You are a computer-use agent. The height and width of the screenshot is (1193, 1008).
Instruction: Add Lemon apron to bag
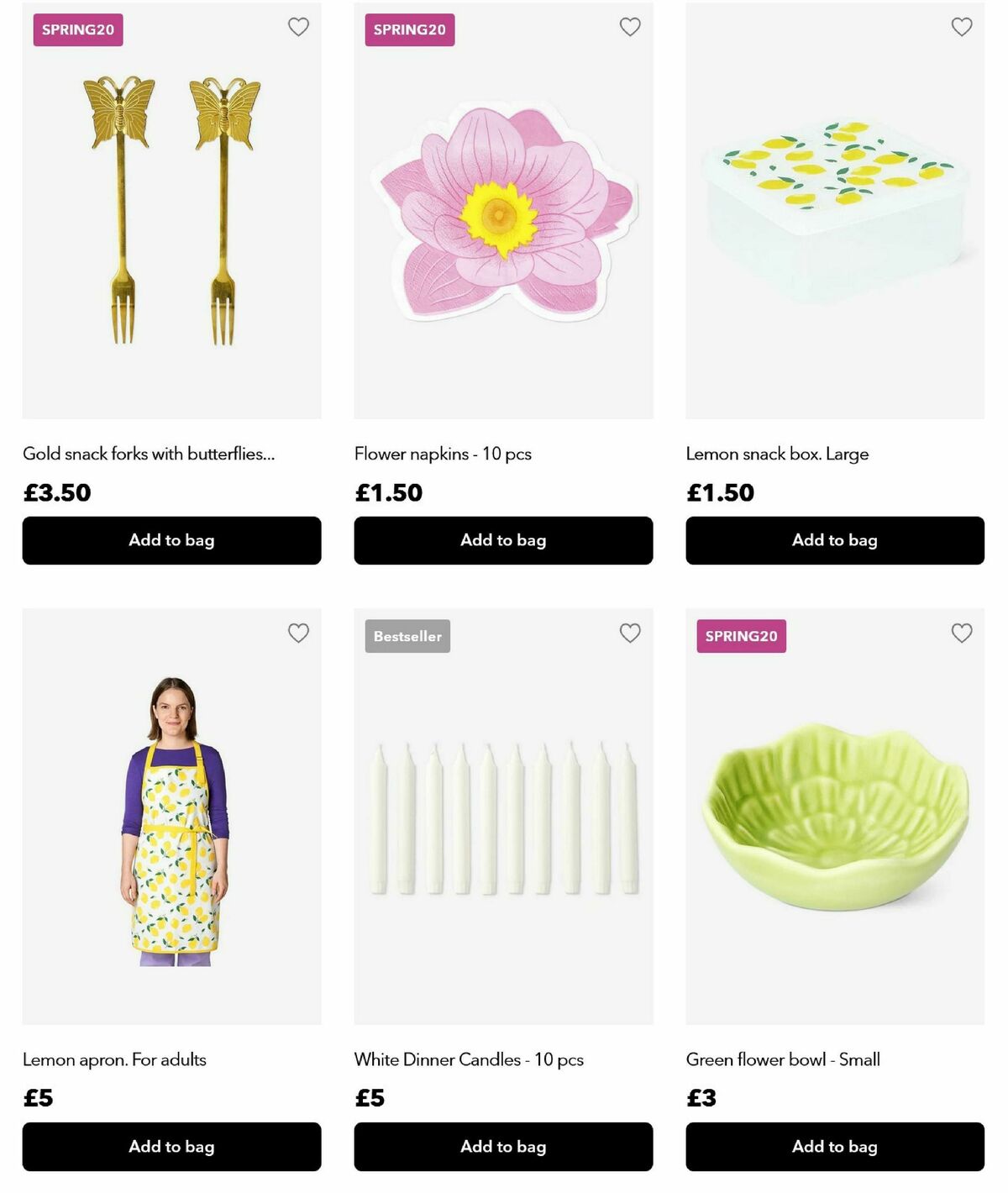pos(171,1147)
